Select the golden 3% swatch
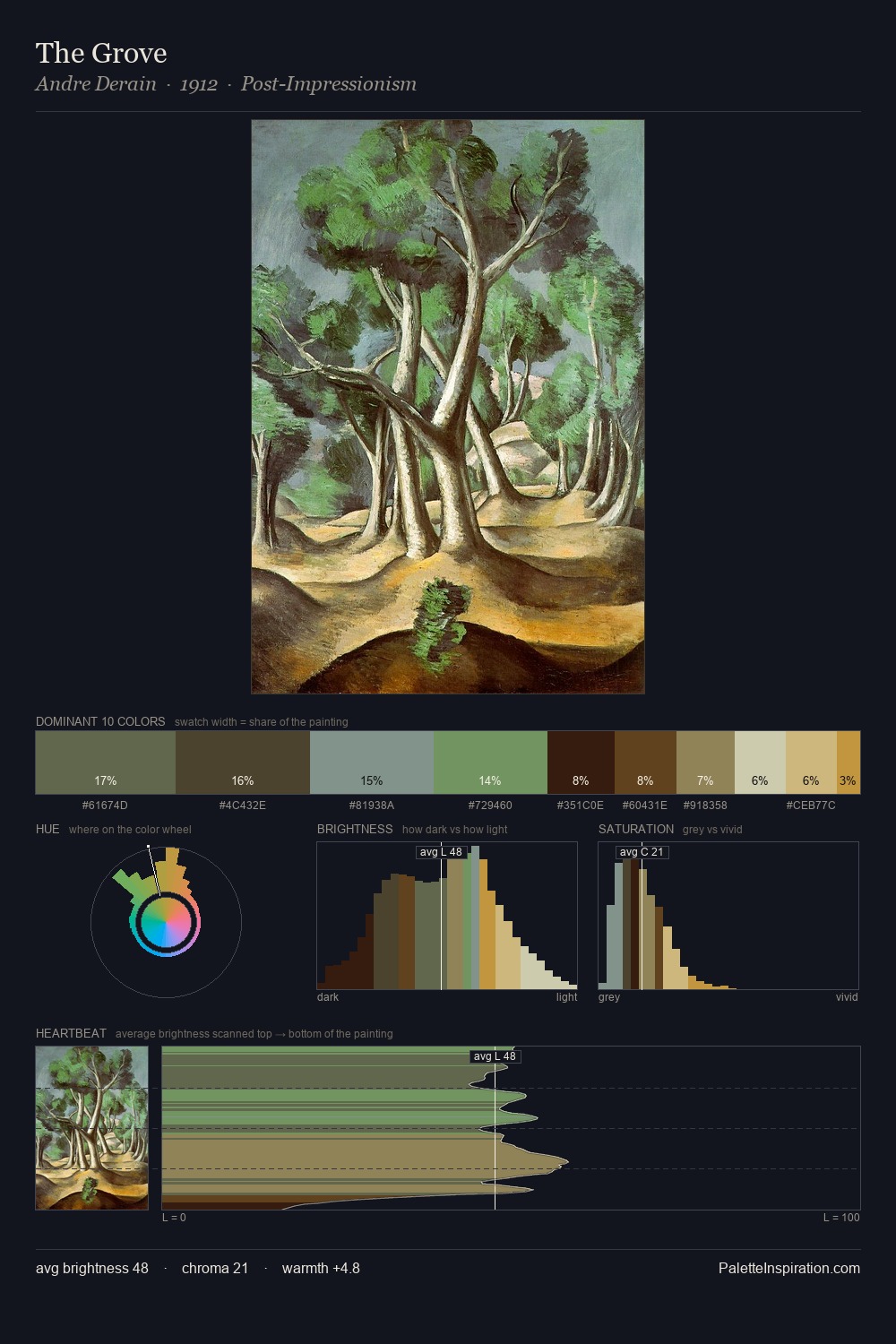The height and width of the screenshot is (1344, 896). 849,762
